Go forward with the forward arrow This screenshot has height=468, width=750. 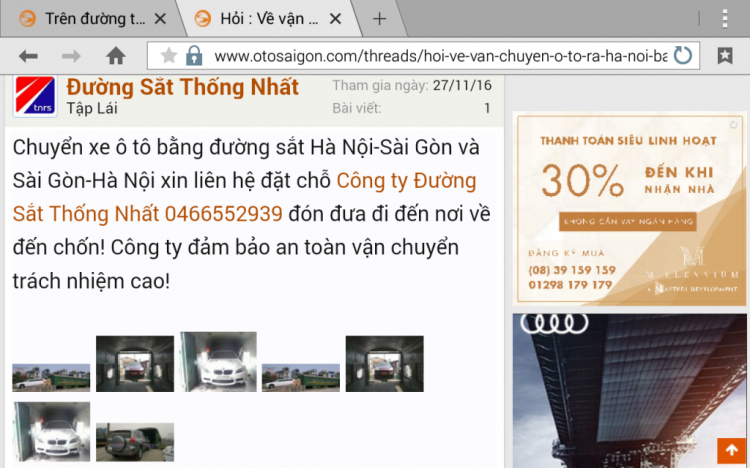(x=71, y=56)
